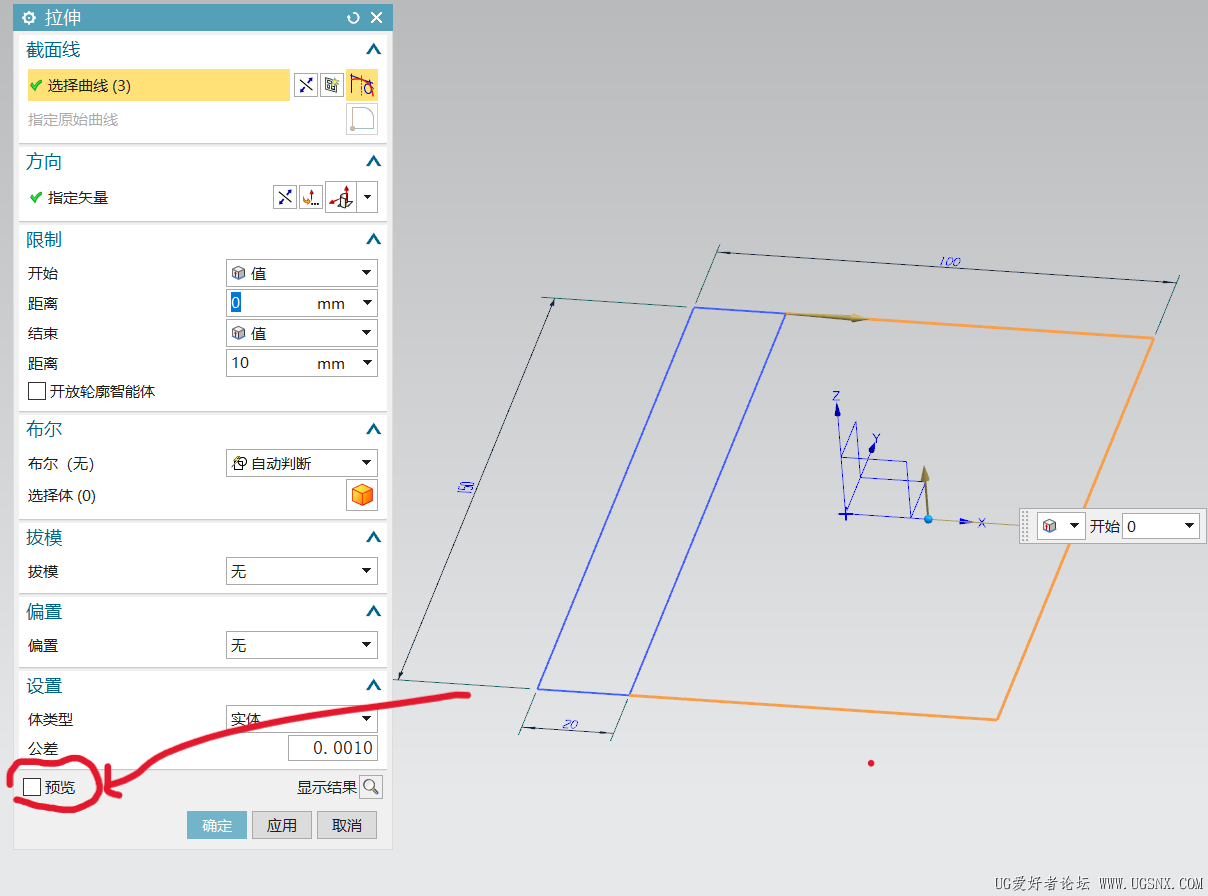
Task: Open the vector dialog icon
Action: coord(311,198)
